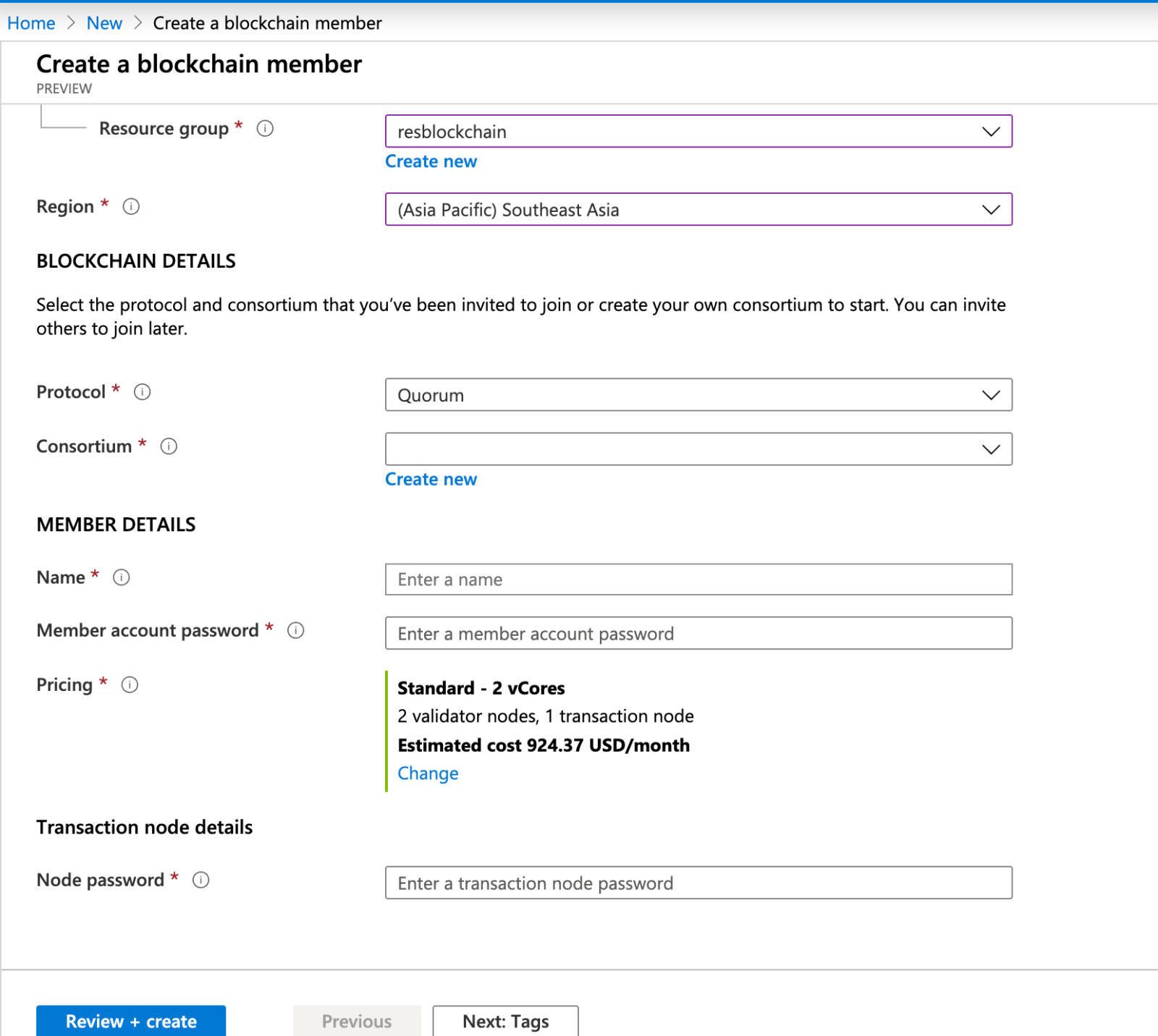Click the Next: Tags button
The height and width of the screenshot is (1036, 1158).
coord(504,1021)
